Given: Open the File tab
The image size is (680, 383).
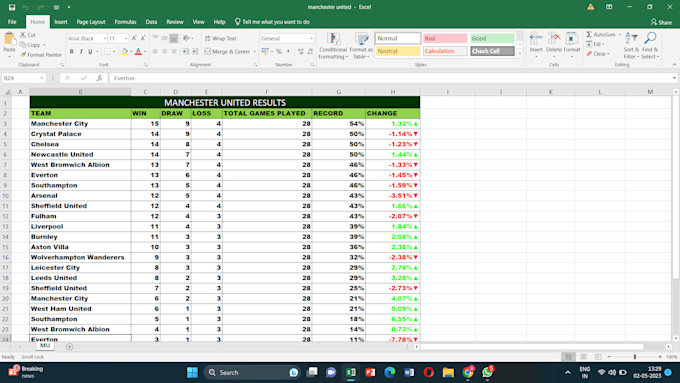Looking at the screenshot, I should coord(12,22).
